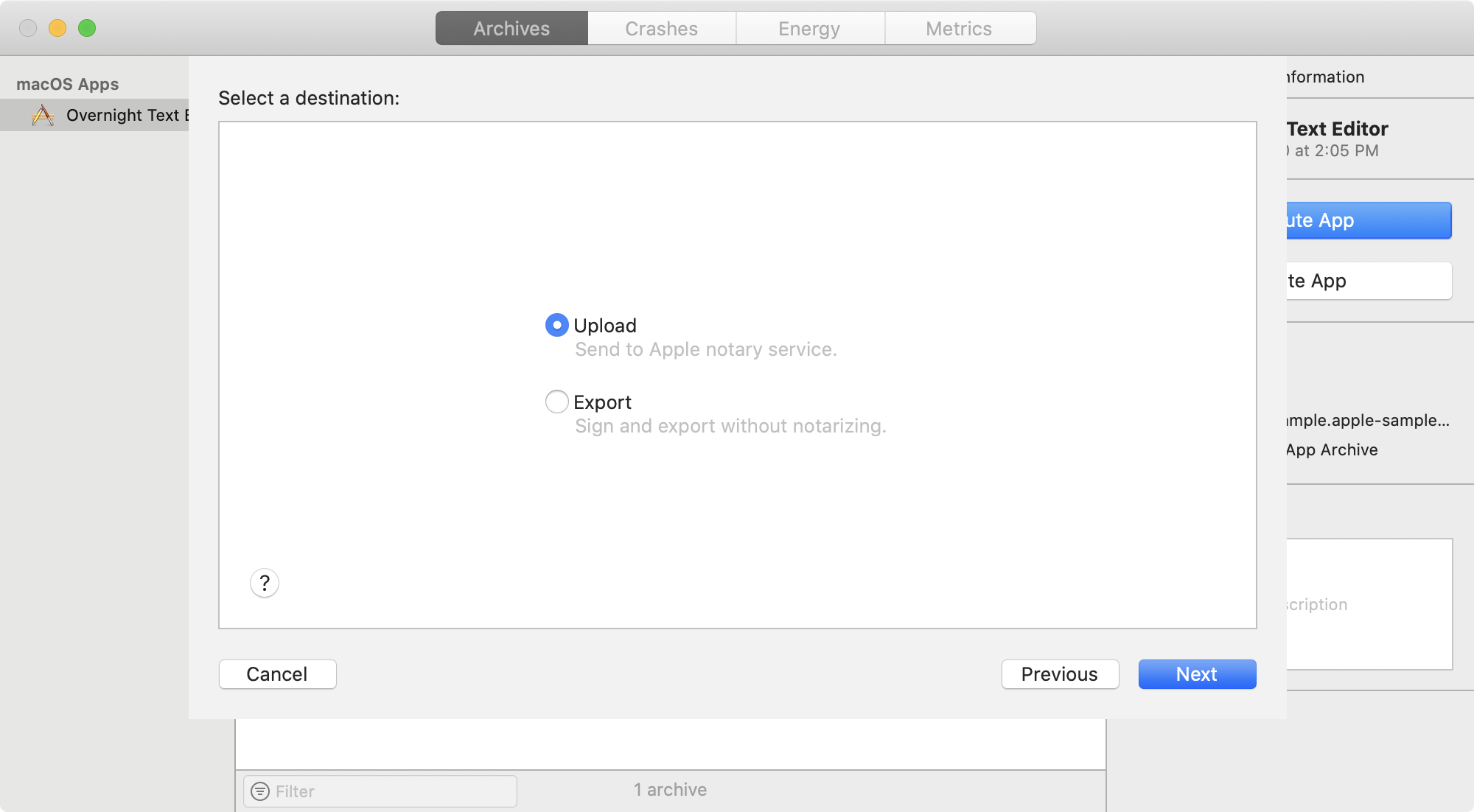Viewport: 1474px width, 812px height.
Task: Click the Next button to proceed
Action: tap(1197, 674)
